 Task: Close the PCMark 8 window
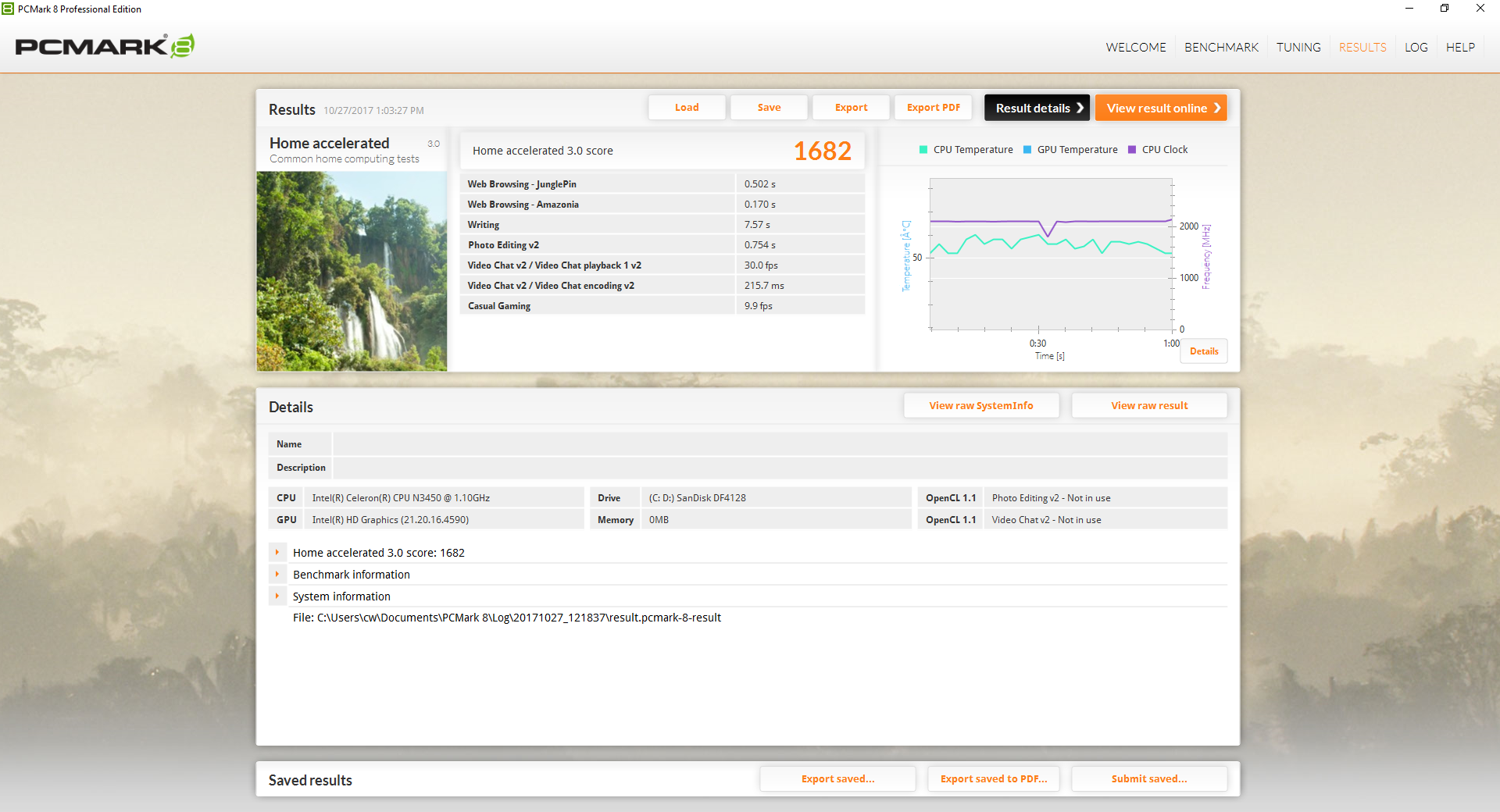tap(1480, 9)
